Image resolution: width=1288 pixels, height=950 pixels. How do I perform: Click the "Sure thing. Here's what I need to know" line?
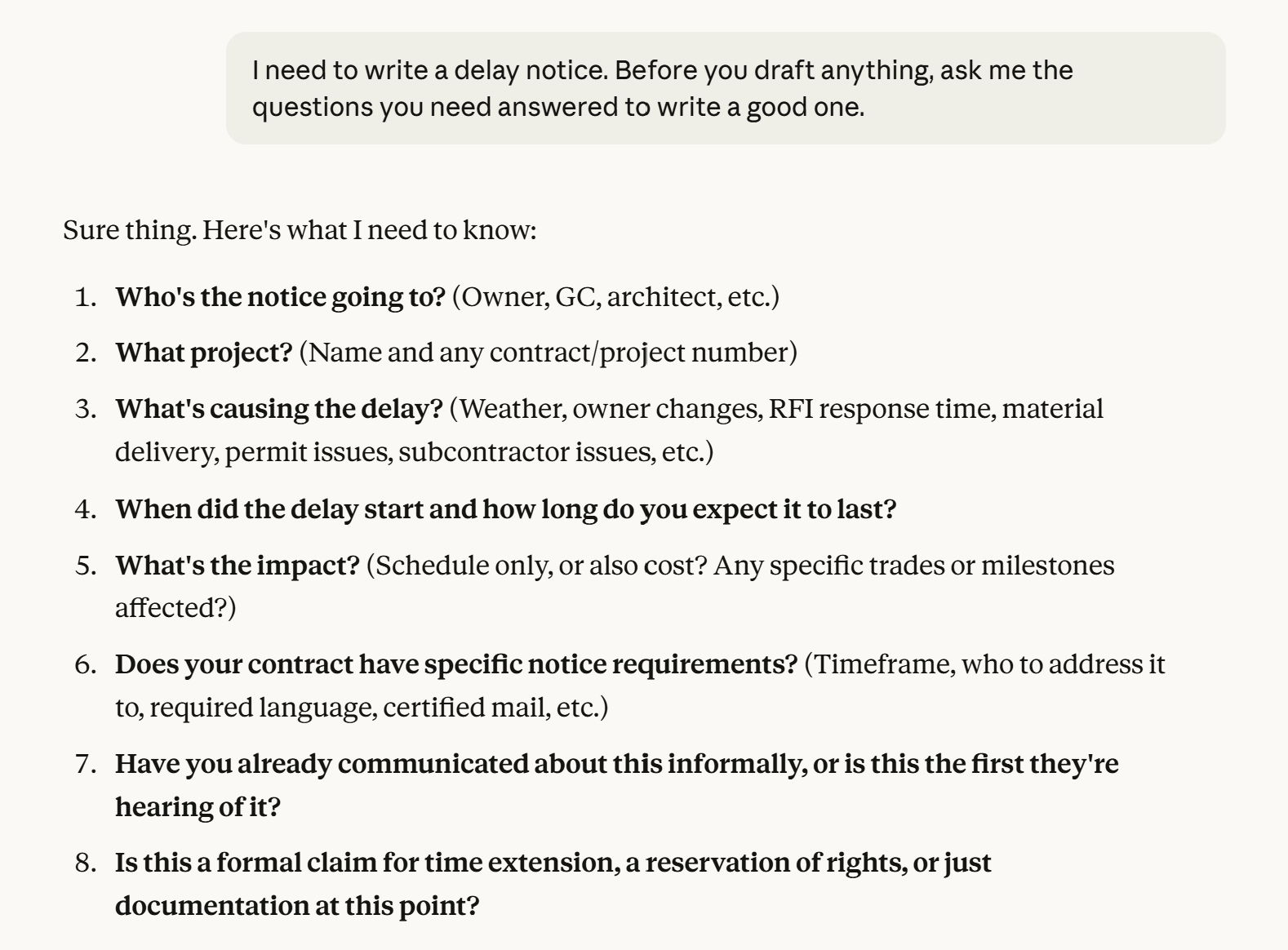coord(300,230)
